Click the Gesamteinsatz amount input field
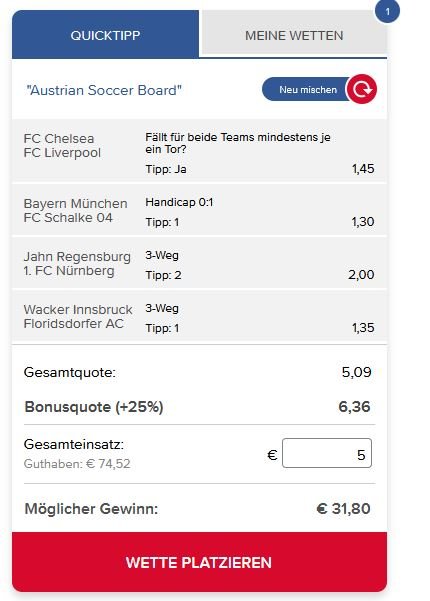 point(327,453)
